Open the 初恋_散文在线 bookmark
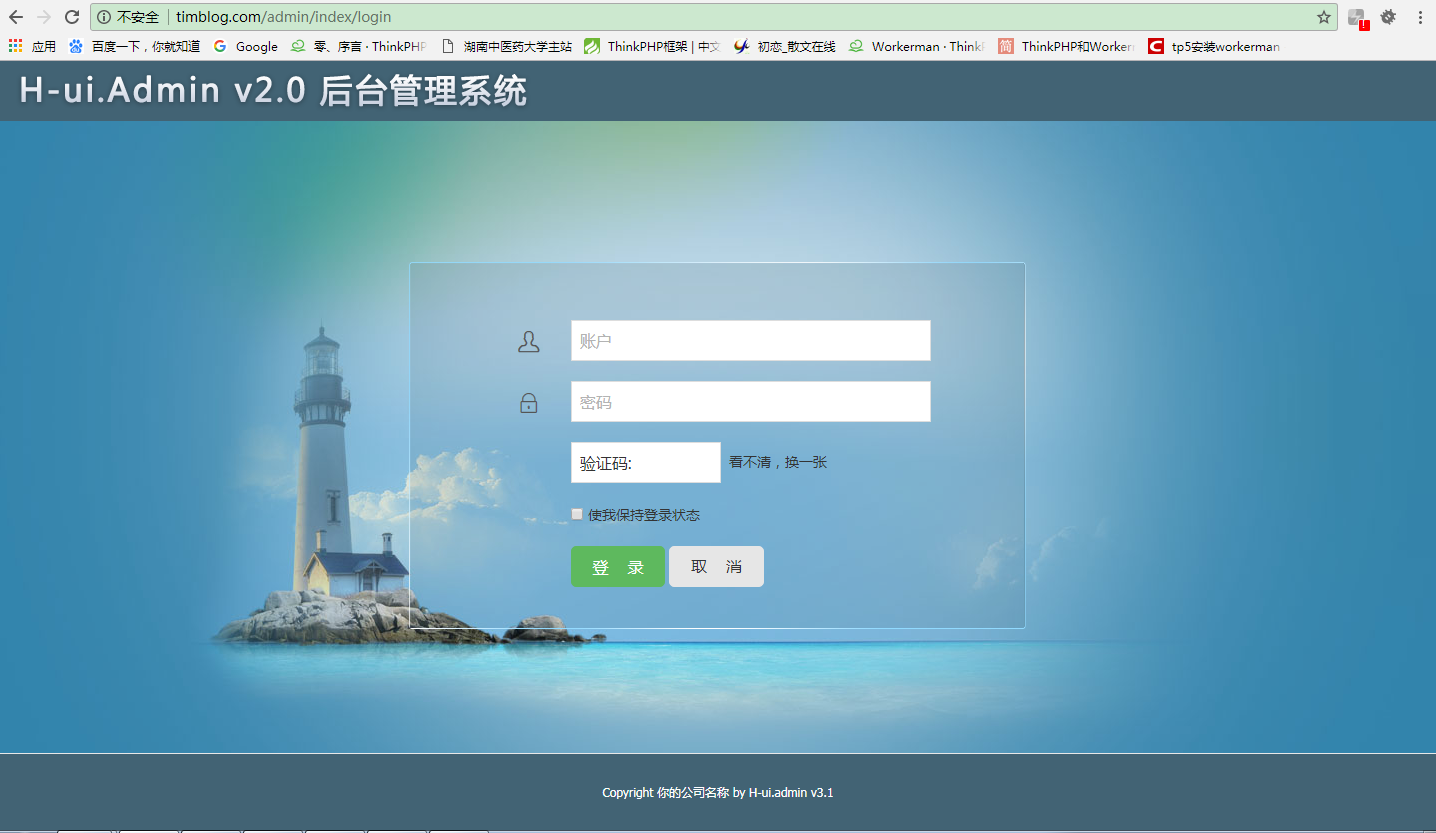 click(x=784, y=46)
